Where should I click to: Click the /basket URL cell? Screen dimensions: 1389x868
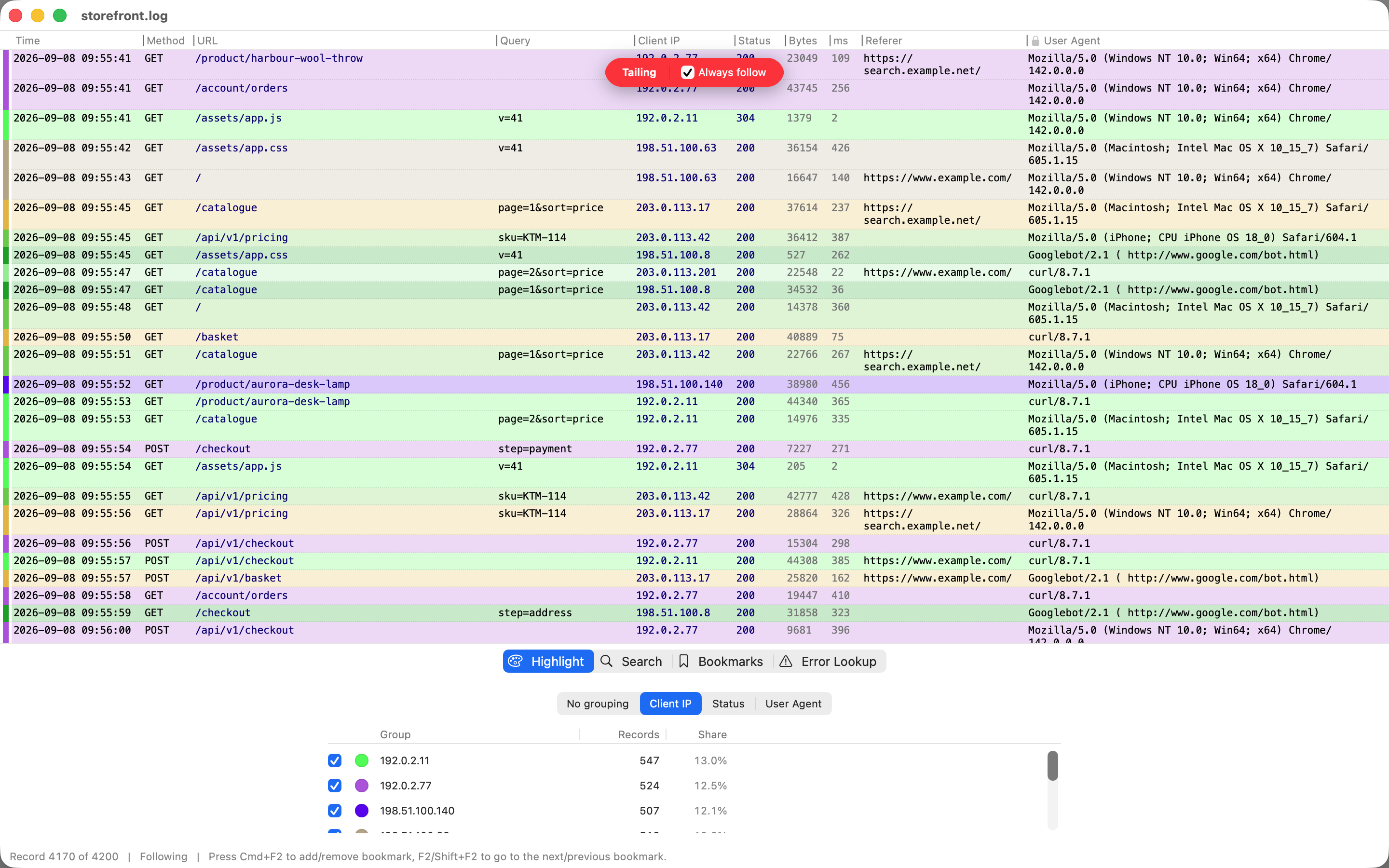pos(217,337)
